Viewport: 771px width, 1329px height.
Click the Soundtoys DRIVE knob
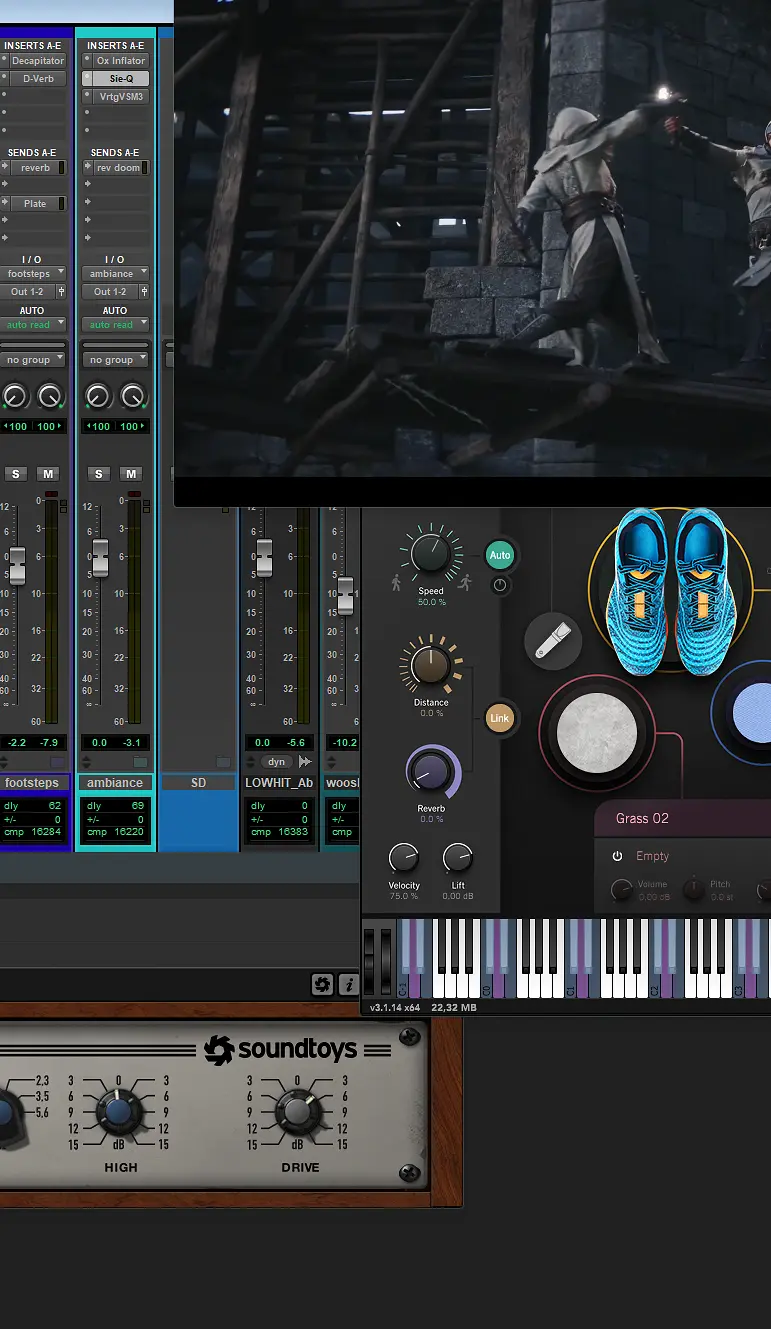[297, 1112]
